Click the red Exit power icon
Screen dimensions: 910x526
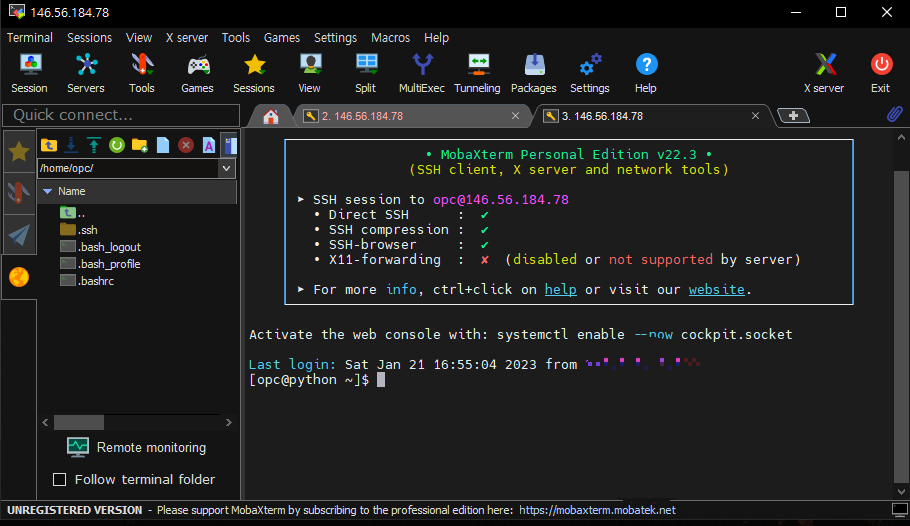pos(881,74)
